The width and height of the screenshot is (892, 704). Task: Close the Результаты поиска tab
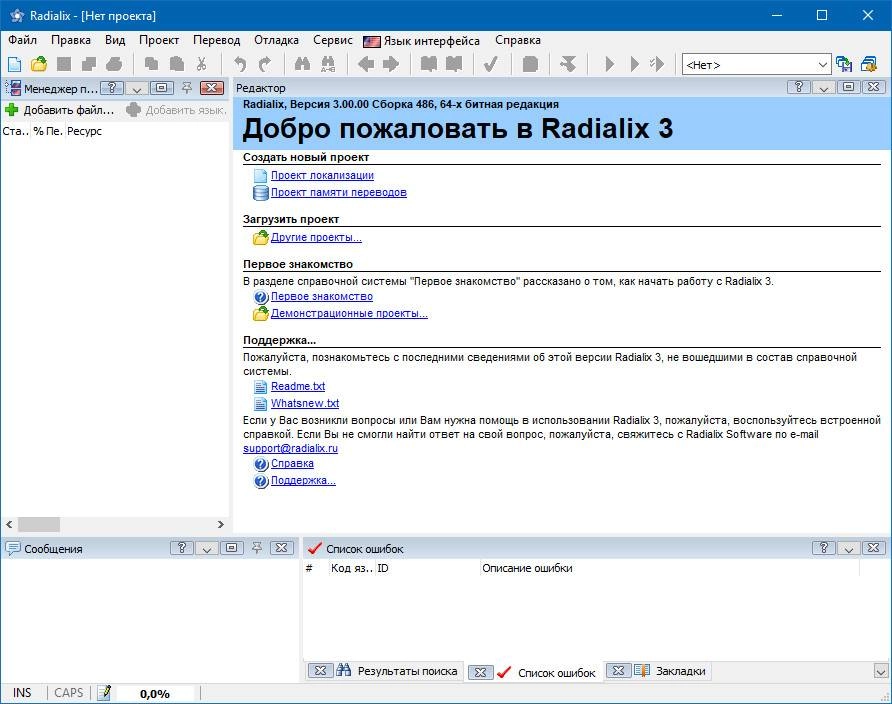coord(320,670)
